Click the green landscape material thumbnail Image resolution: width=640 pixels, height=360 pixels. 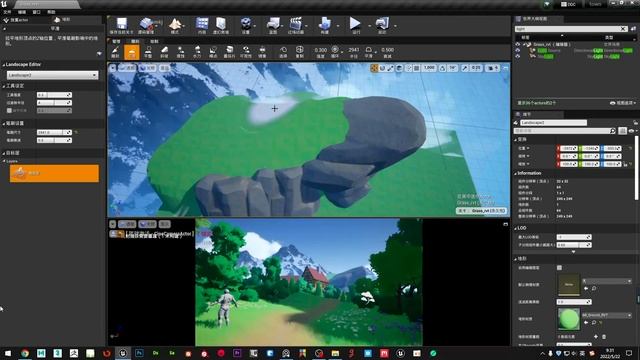point(568,318)
